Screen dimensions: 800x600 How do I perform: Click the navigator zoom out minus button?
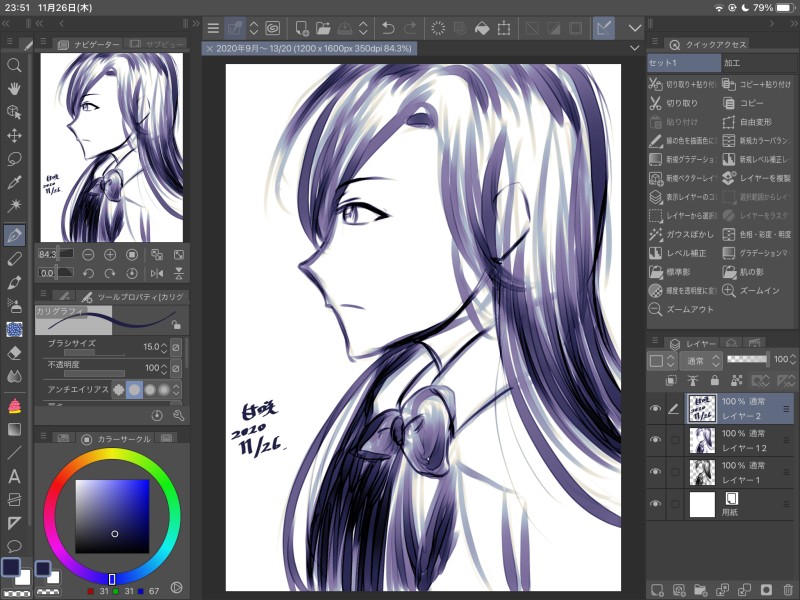[x=88, y=255]
